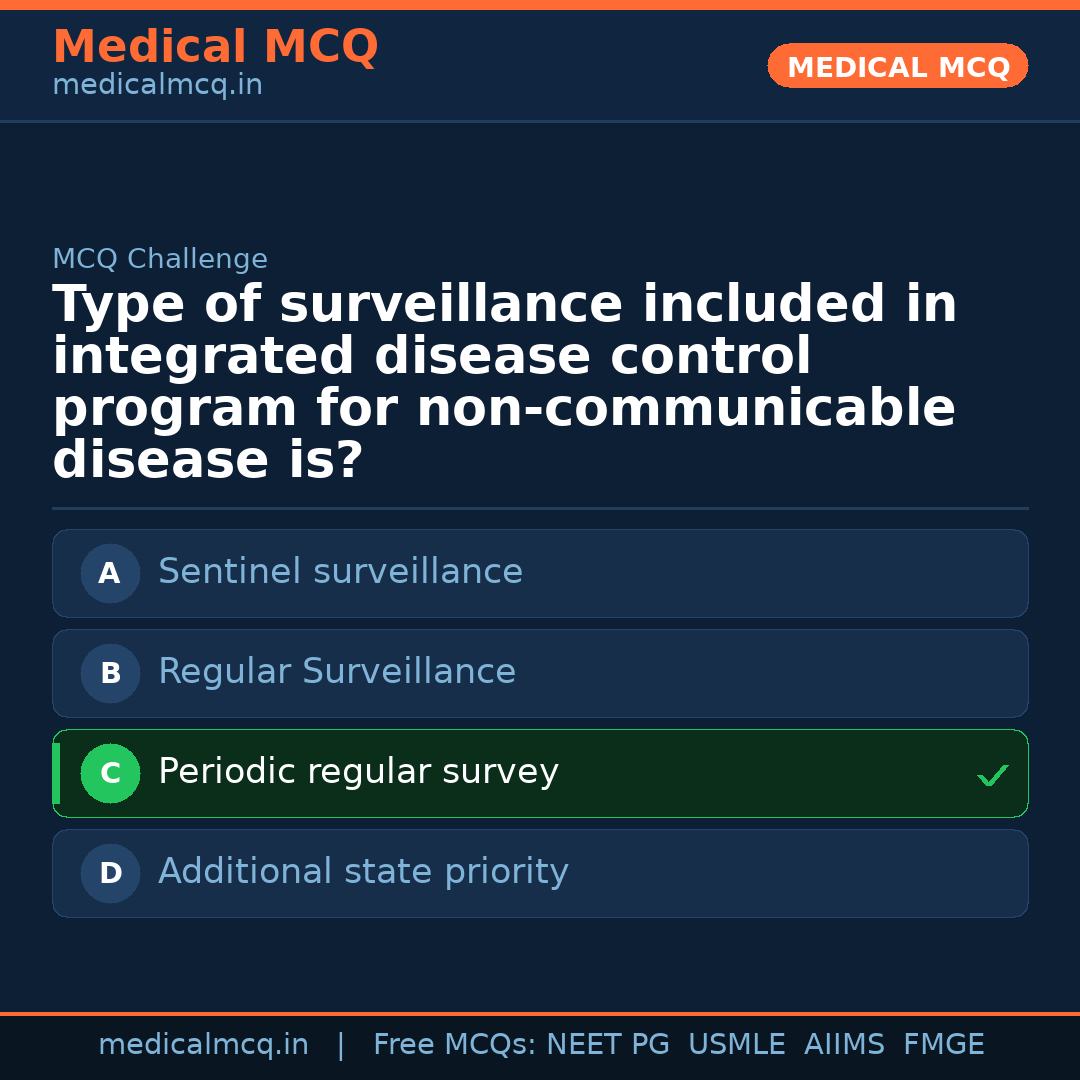Image resolution: width=1080 pixels, height=1080 pixels.
Task: Pick the answer text 'Regular Surveillance'
Action: coord(337,672)
